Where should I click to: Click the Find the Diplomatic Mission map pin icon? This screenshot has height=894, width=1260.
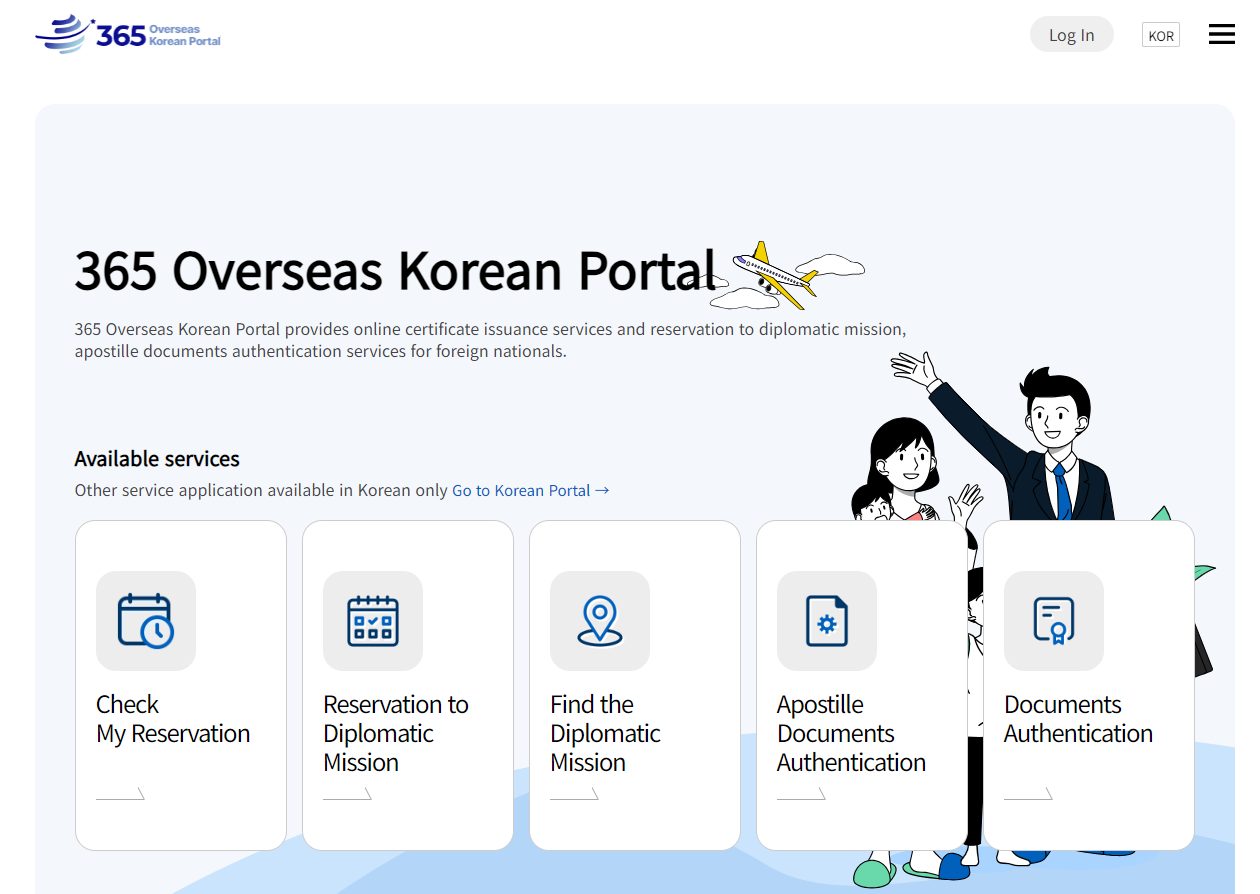click(x=600, y=621)
